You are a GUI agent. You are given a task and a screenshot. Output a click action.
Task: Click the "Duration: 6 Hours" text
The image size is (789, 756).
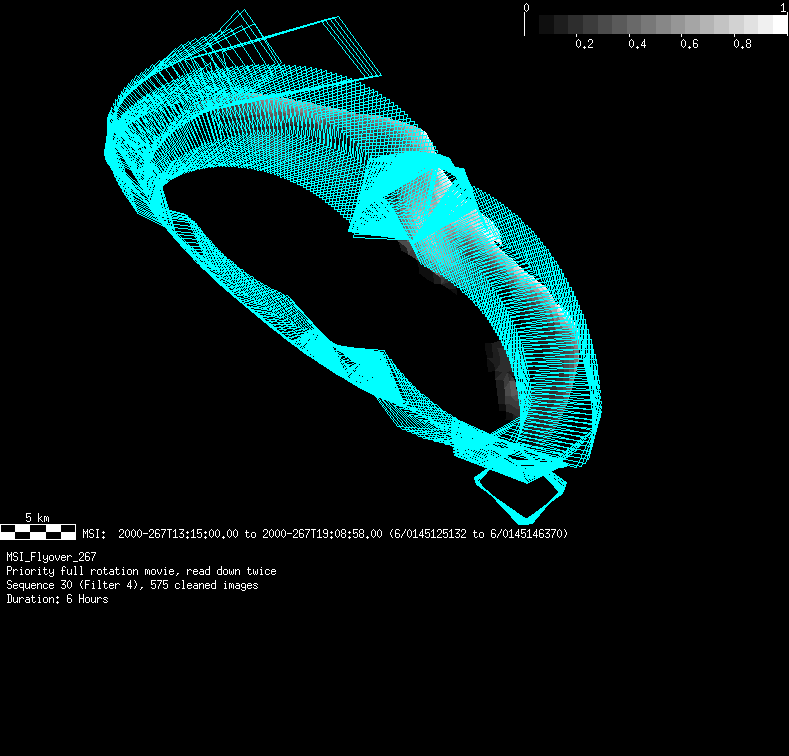57,599
